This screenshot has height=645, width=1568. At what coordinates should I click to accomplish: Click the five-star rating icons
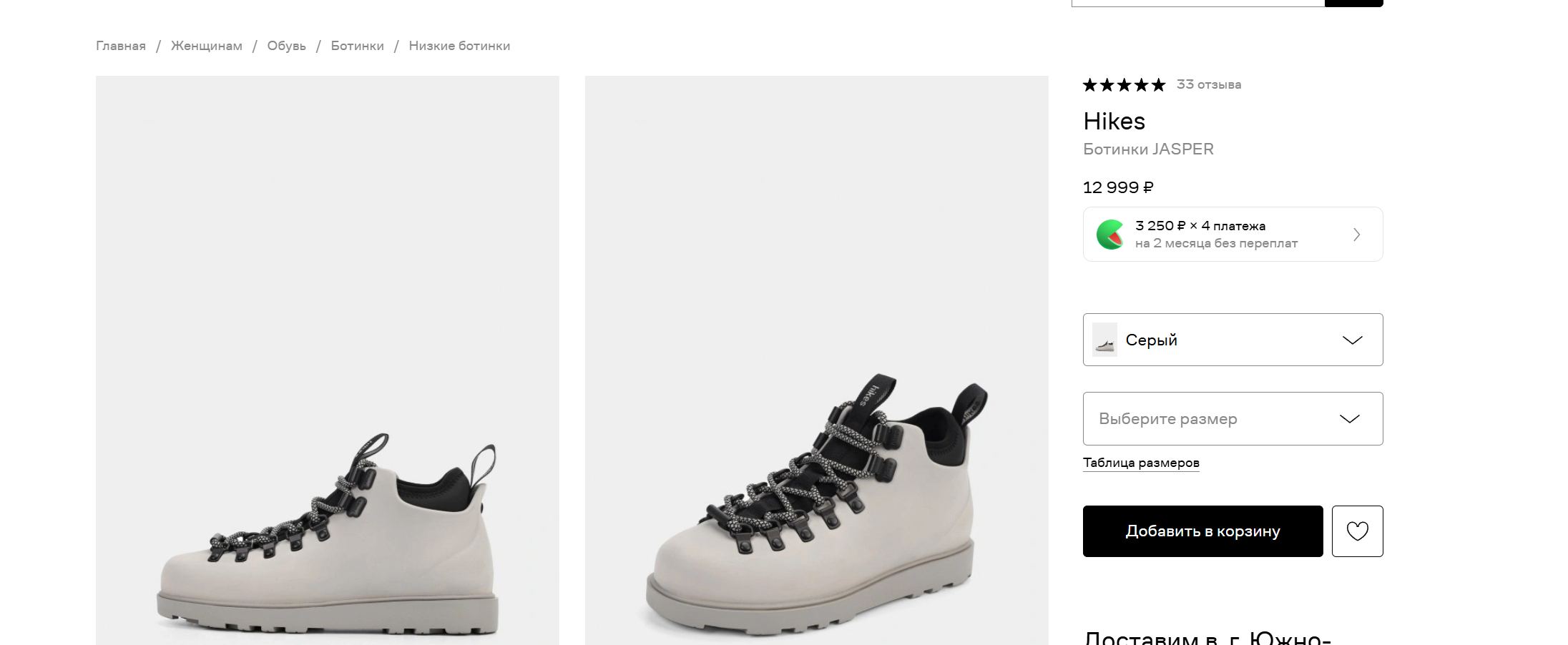click(x=1124, y=85)
